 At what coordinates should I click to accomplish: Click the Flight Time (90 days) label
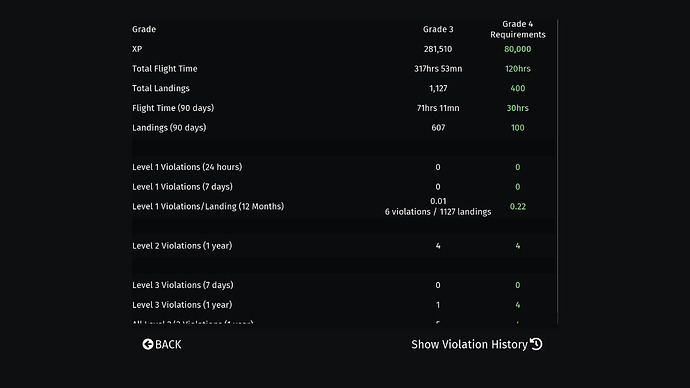click(x=173, y=108)
